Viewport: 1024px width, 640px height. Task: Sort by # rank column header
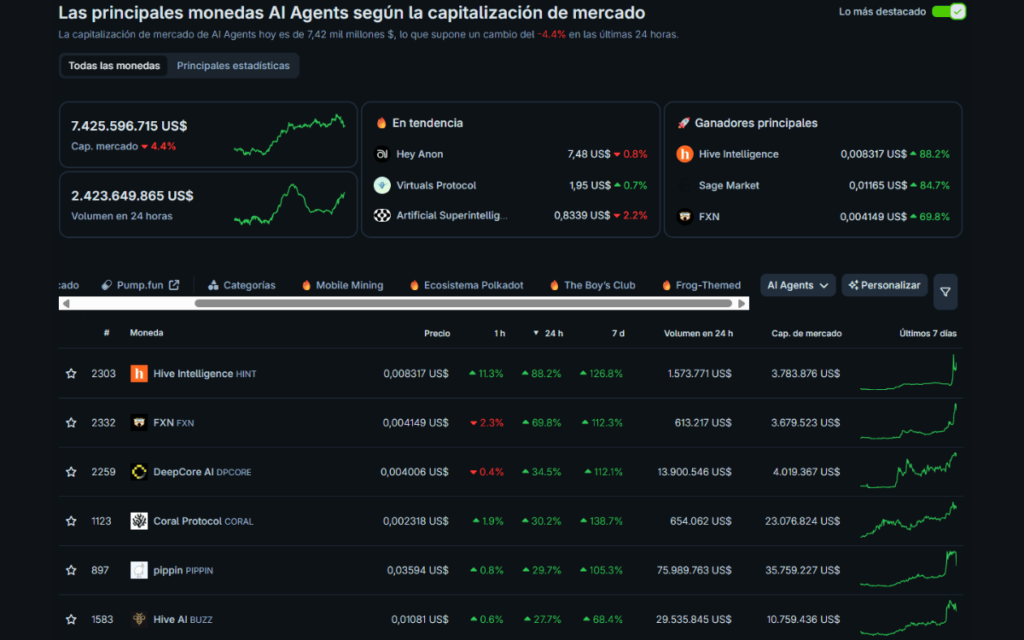click(106, 332)
